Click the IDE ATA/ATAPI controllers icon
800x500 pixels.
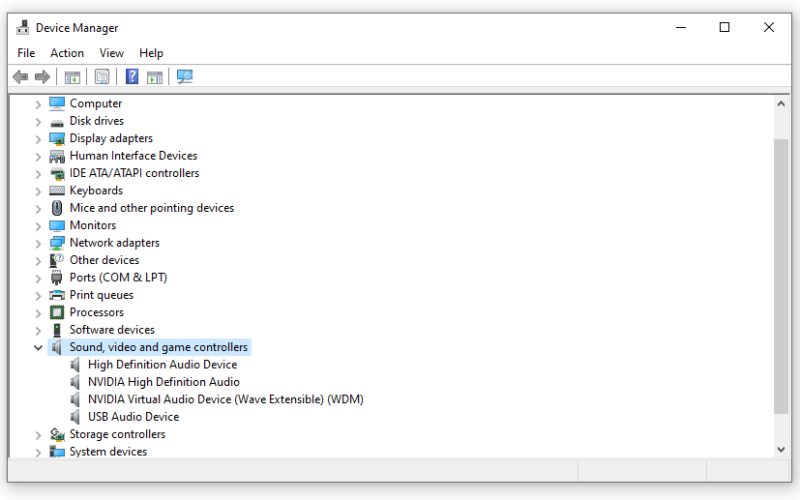(x=57, y=173)
